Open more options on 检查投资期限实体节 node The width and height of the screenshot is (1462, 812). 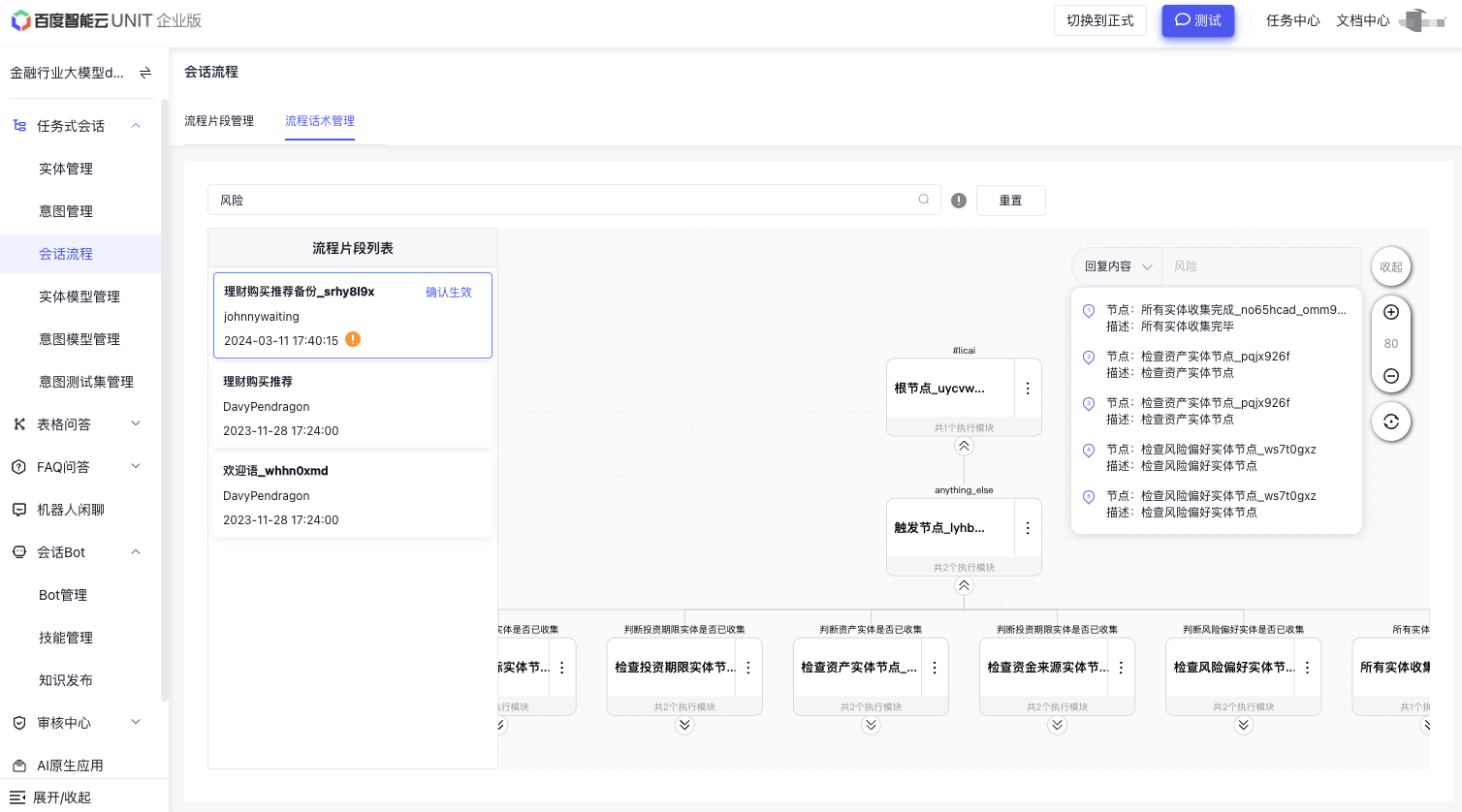(x=748, y=668)
